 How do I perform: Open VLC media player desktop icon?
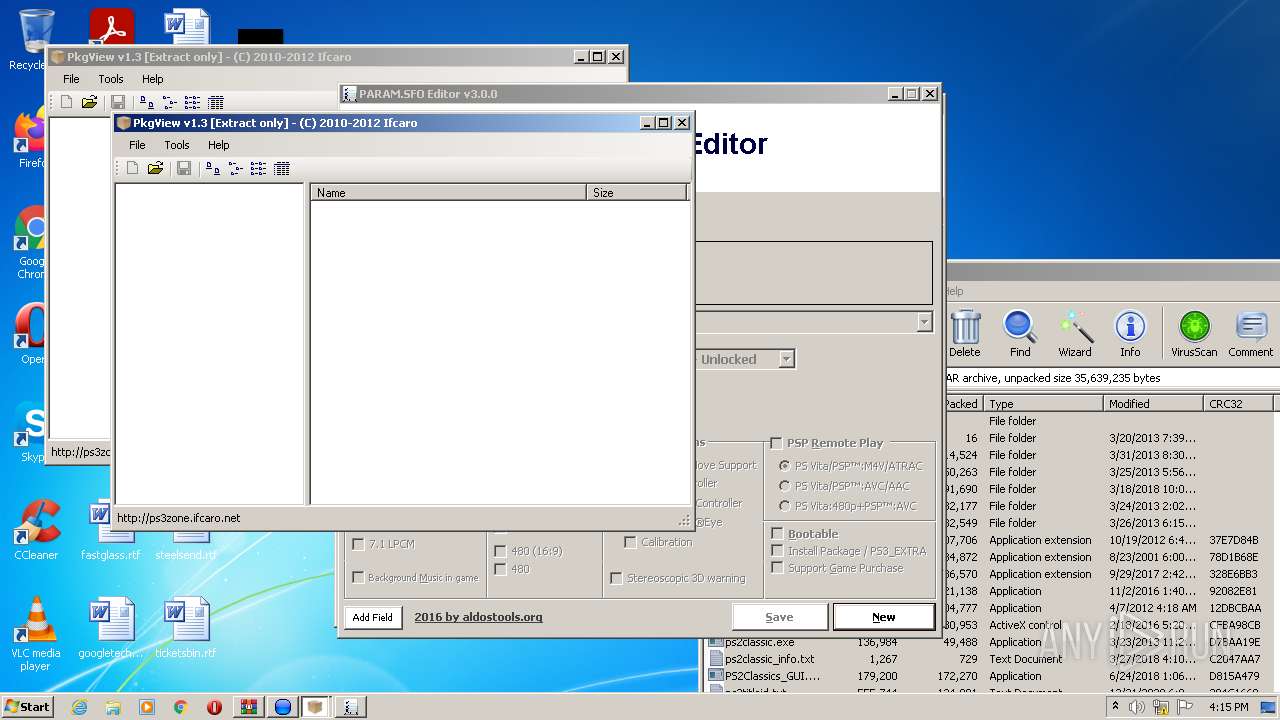[35, 633]
